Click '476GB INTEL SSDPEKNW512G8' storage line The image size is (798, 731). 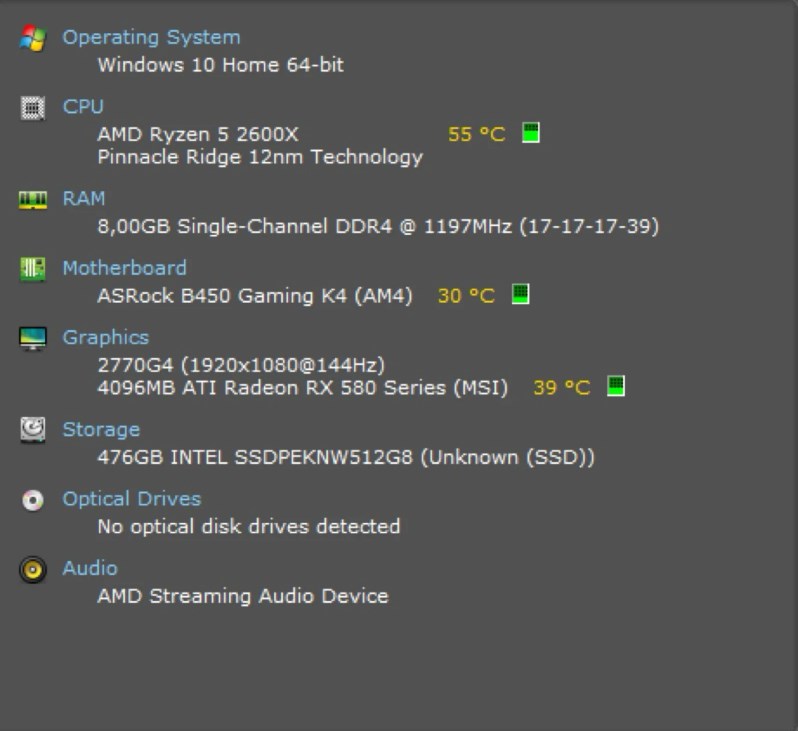[346, 457]
